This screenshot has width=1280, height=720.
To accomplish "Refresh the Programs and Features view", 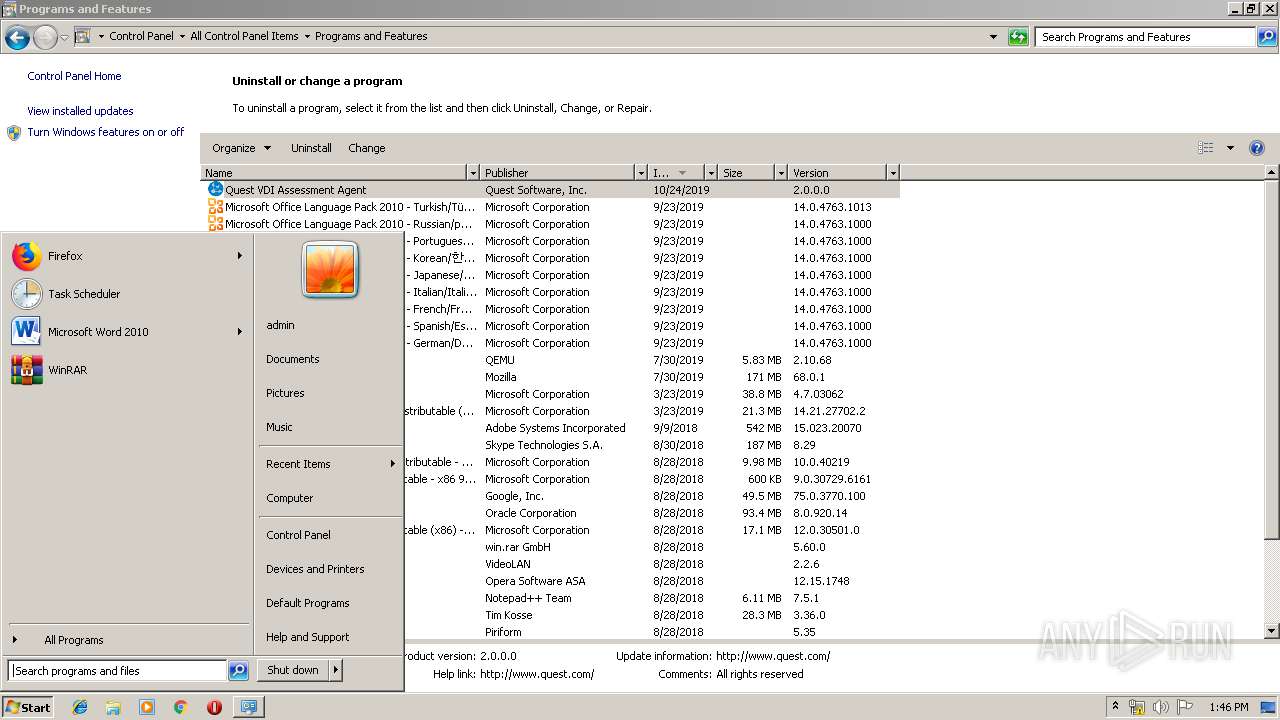I will coord(1018,37).
